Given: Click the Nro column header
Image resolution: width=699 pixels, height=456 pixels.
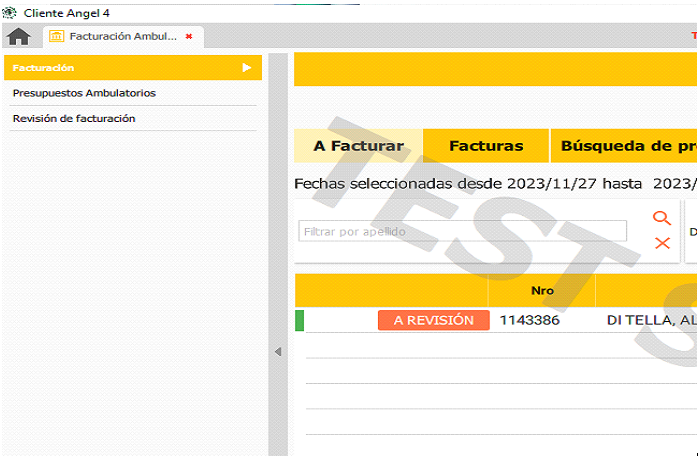Looking at the screenshot, I should pyautogui.click(x=542, y=291).
